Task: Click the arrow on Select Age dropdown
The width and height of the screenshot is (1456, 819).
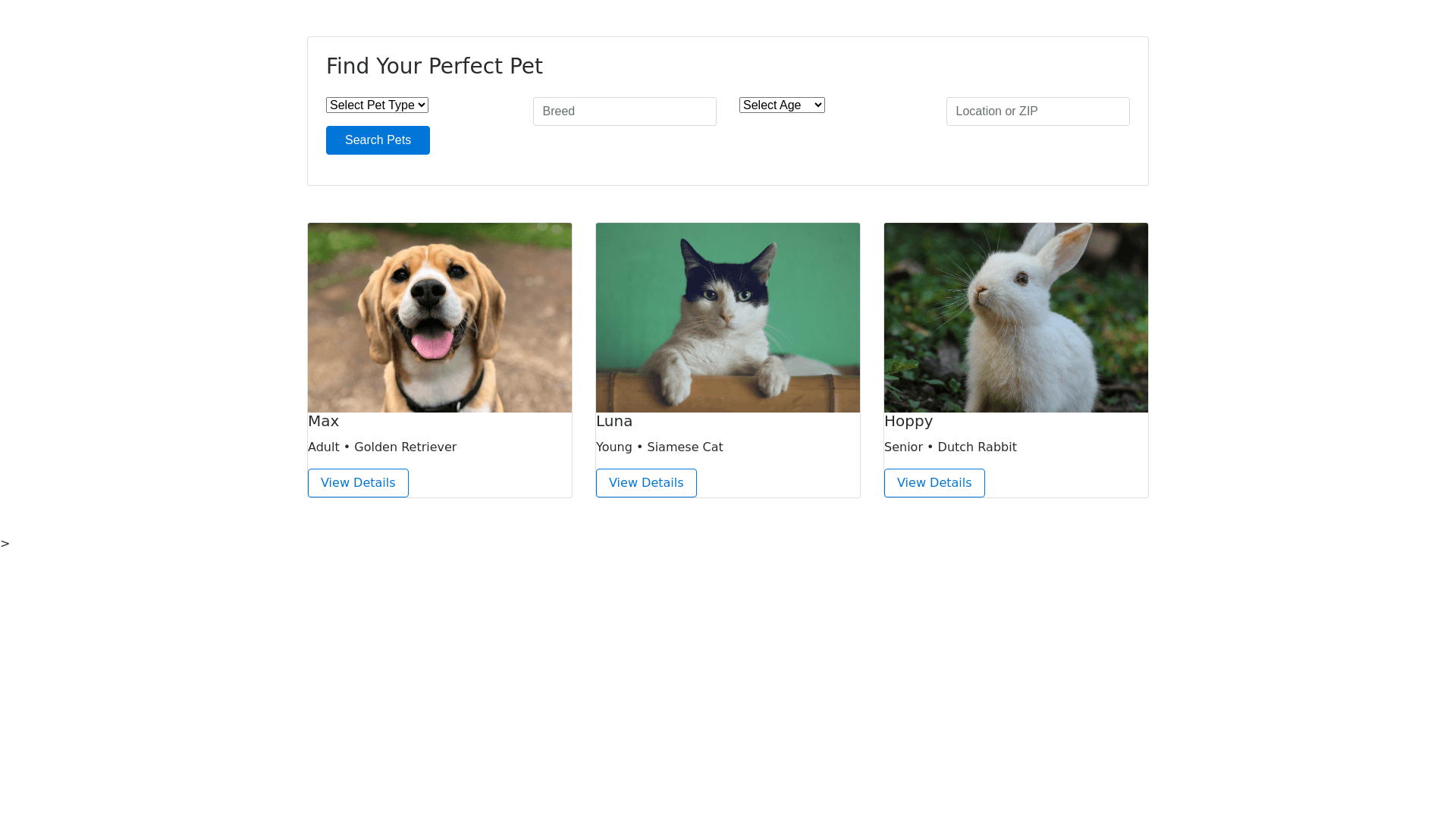Action: pyautogui.click(x=817, y=105)
